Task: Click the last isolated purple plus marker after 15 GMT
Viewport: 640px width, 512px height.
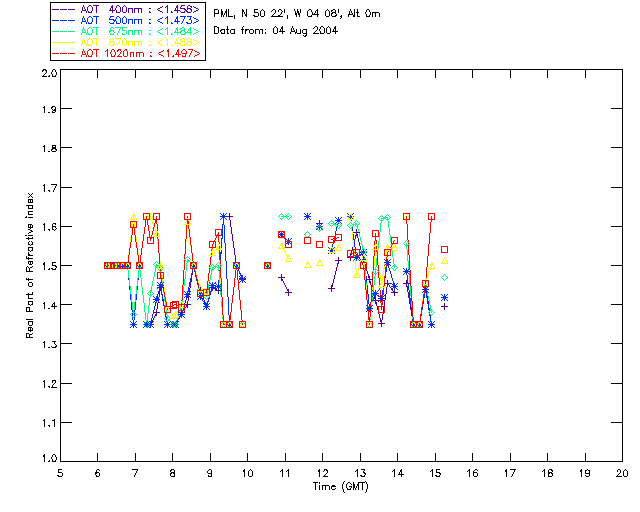Action: click(444, 307)
